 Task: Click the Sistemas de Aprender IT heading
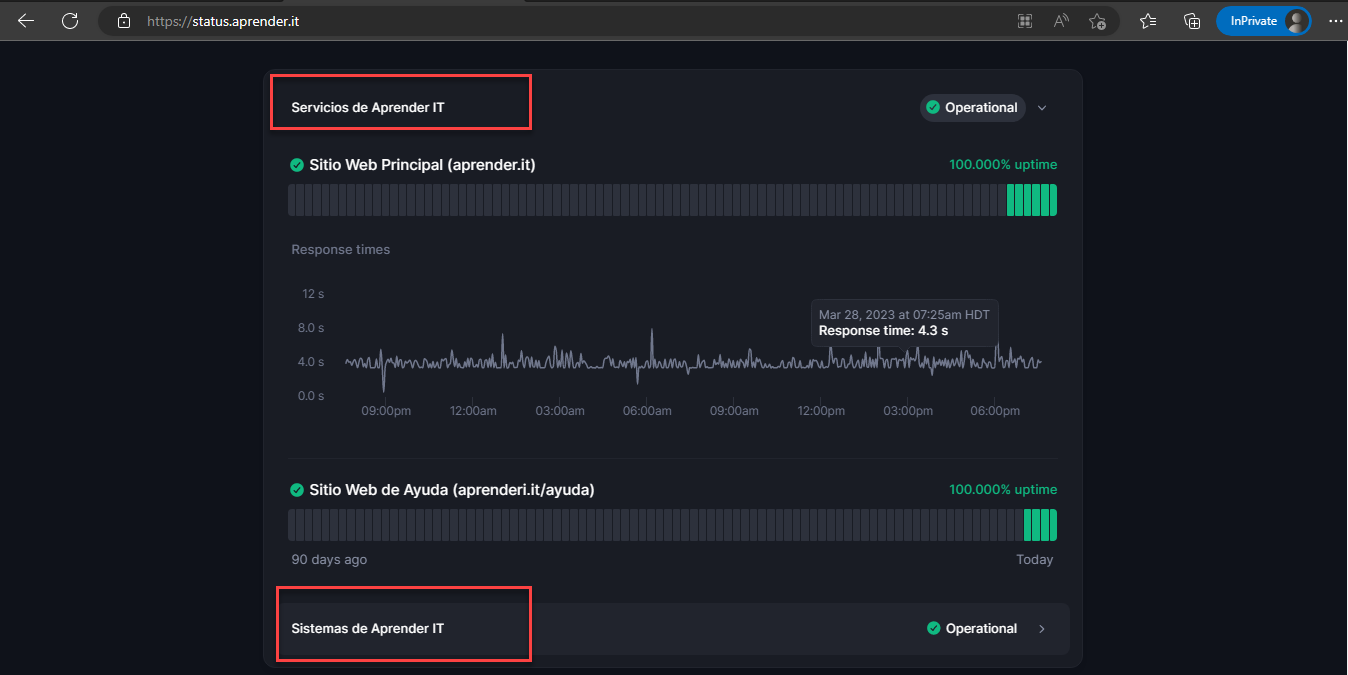[367, 629]
